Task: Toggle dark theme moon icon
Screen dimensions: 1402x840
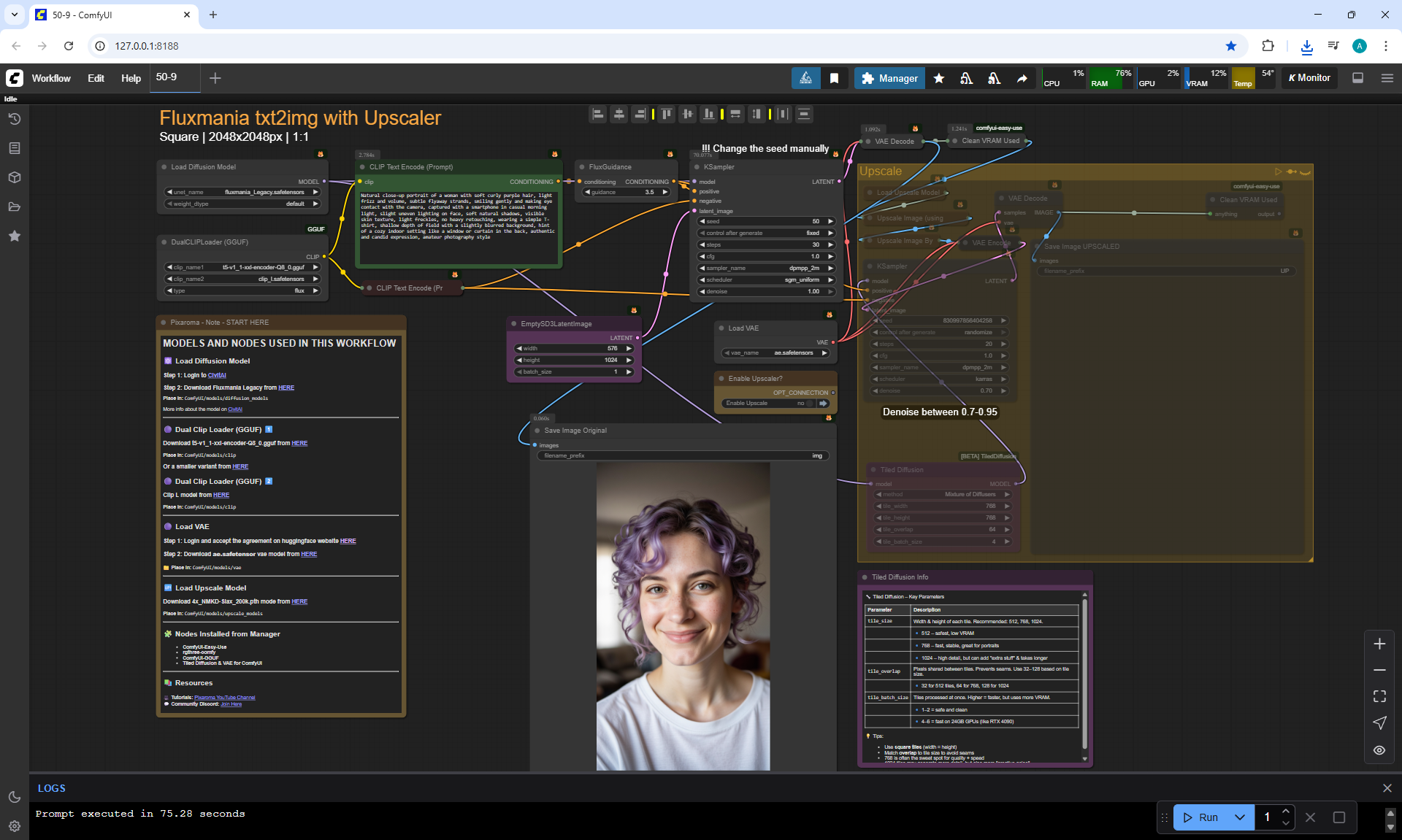Action: tap(15, 797)
